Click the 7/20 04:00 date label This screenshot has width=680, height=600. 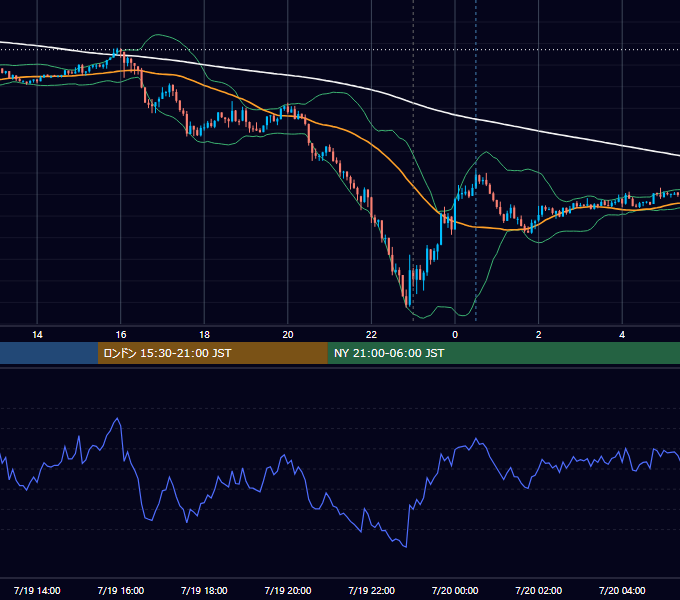[x=622, y=590]
